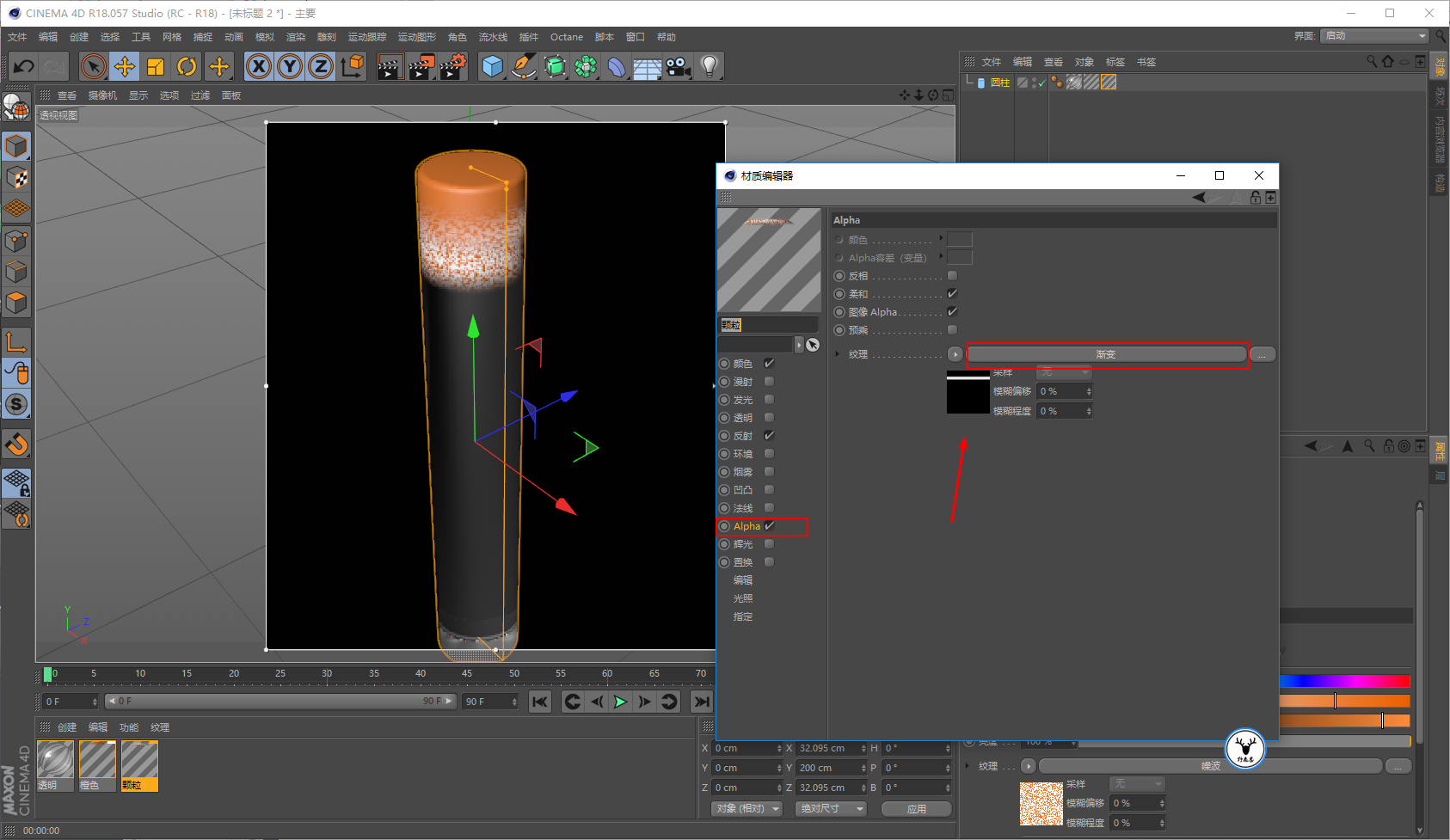The height and width of the screenshot is (840, 1450).
Task: Open the Octane menu
Action: pyautogui.click(x=567, y=37)
